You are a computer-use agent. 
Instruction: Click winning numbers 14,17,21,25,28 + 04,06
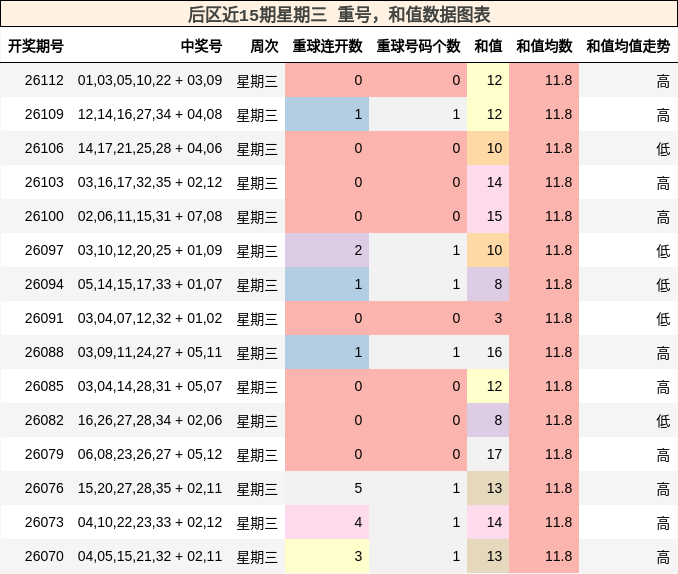tap(150, 148)
